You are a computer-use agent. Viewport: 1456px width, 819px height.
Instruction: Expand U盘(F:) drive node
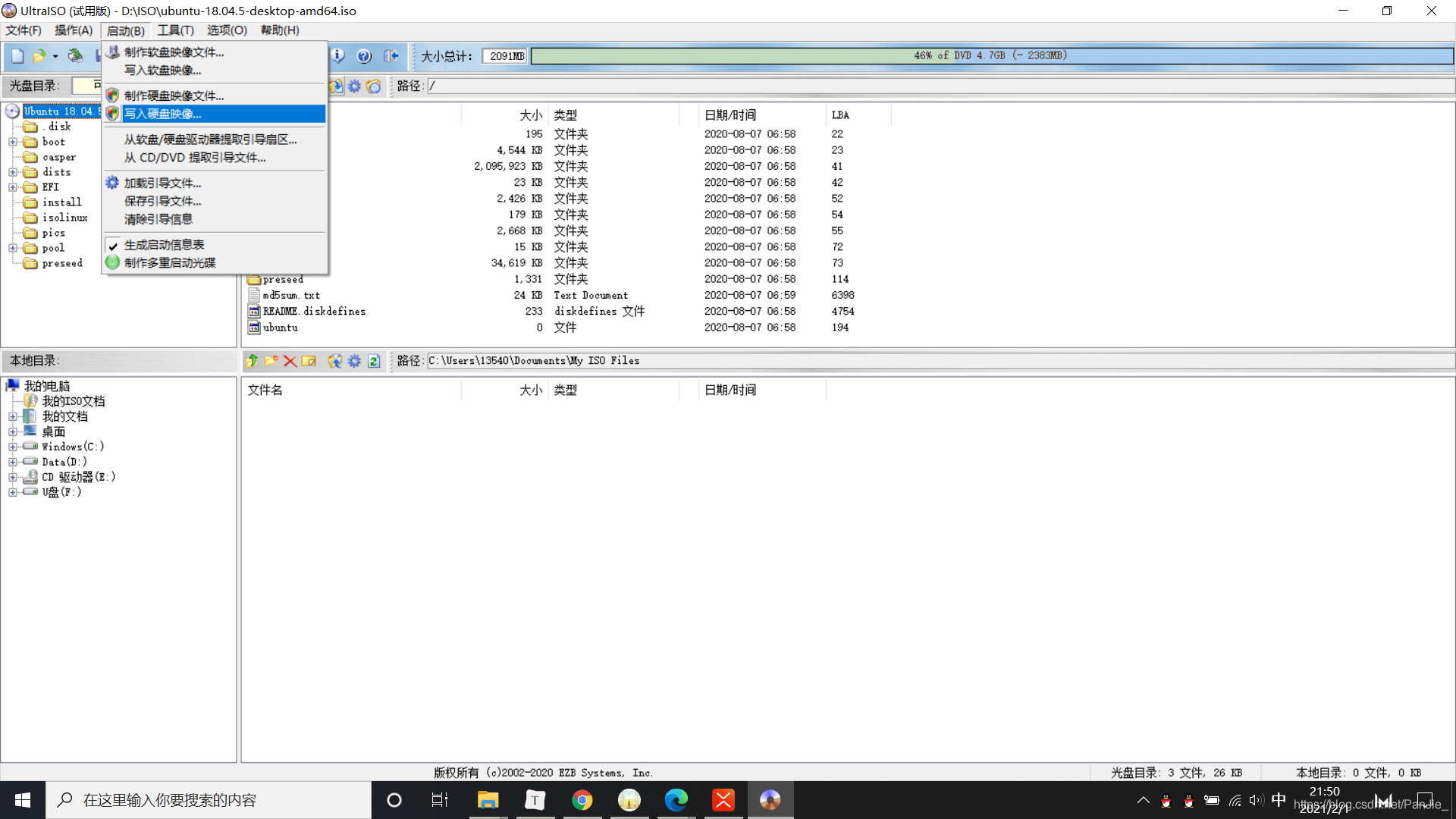13,492
